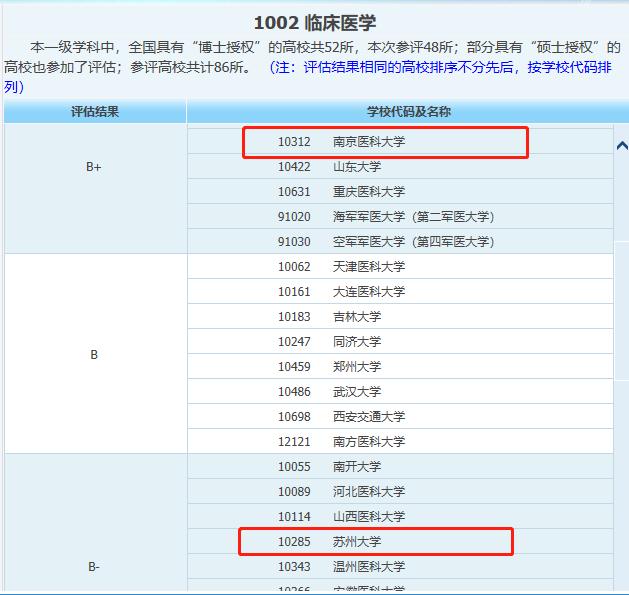Click the blue note about 评估结果相同的高校排序
629x595 pixels.
(308, 77)
